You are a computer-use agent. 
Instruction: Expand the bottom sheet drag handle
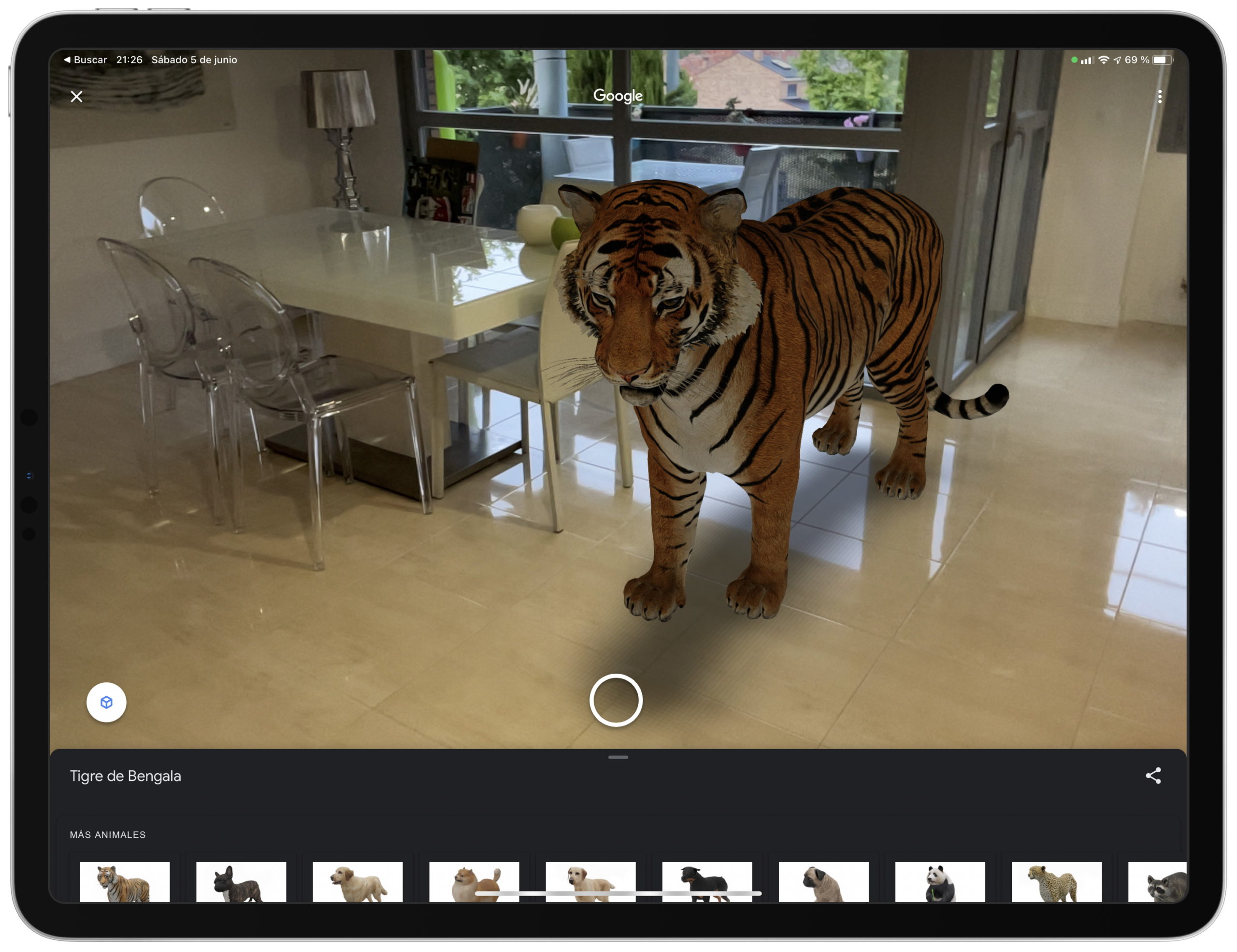(618, 757)
